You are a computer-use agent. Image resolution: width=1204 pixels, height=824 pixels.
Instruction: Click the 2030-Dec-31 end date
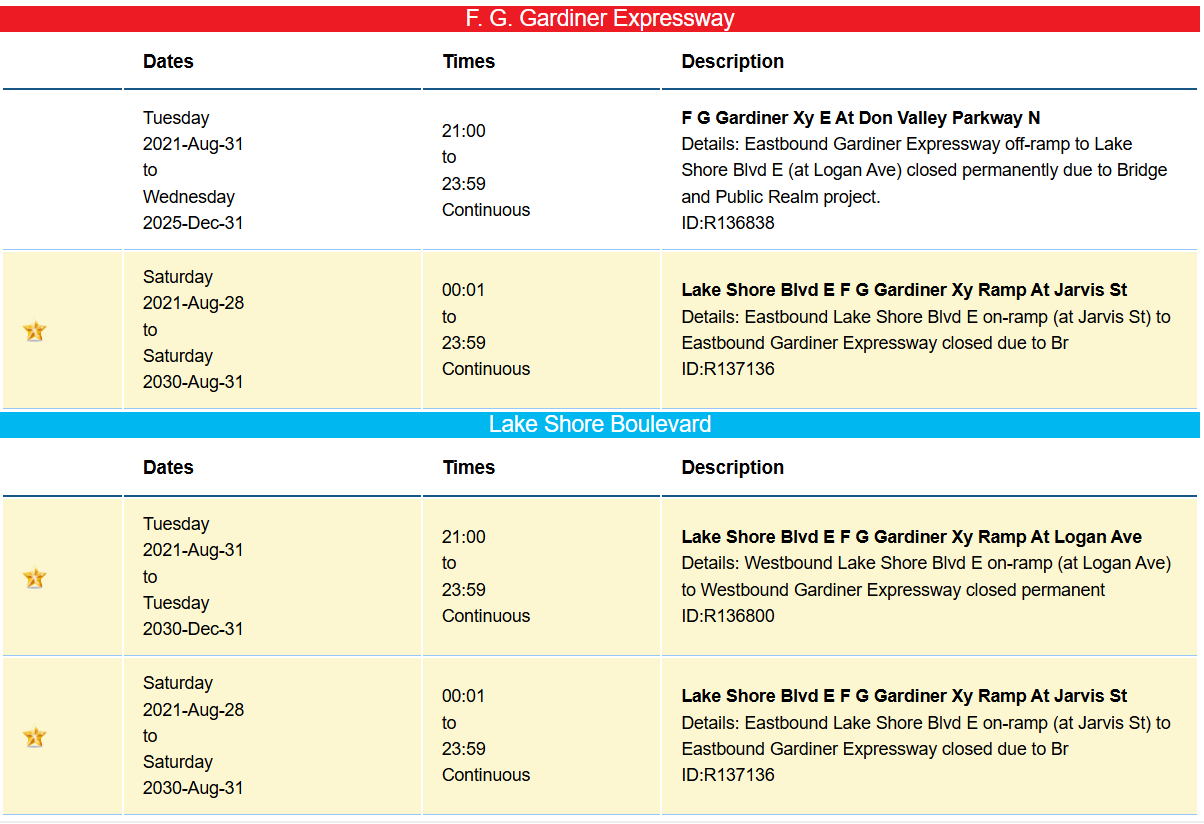(193, 629)
